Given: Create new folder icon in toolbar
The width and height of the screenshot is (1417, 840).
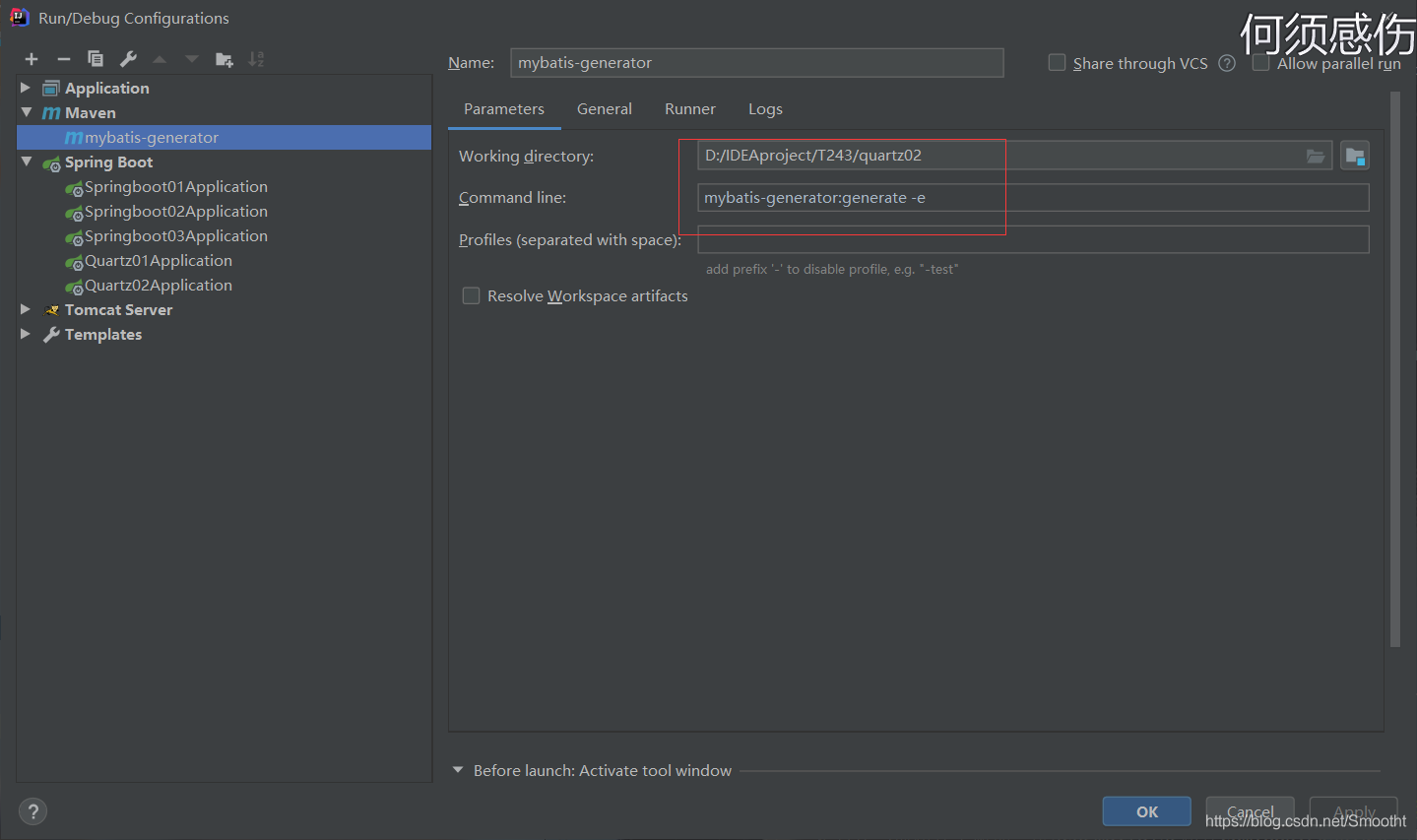Looking at the screenshot, I should tap(225, 59).
